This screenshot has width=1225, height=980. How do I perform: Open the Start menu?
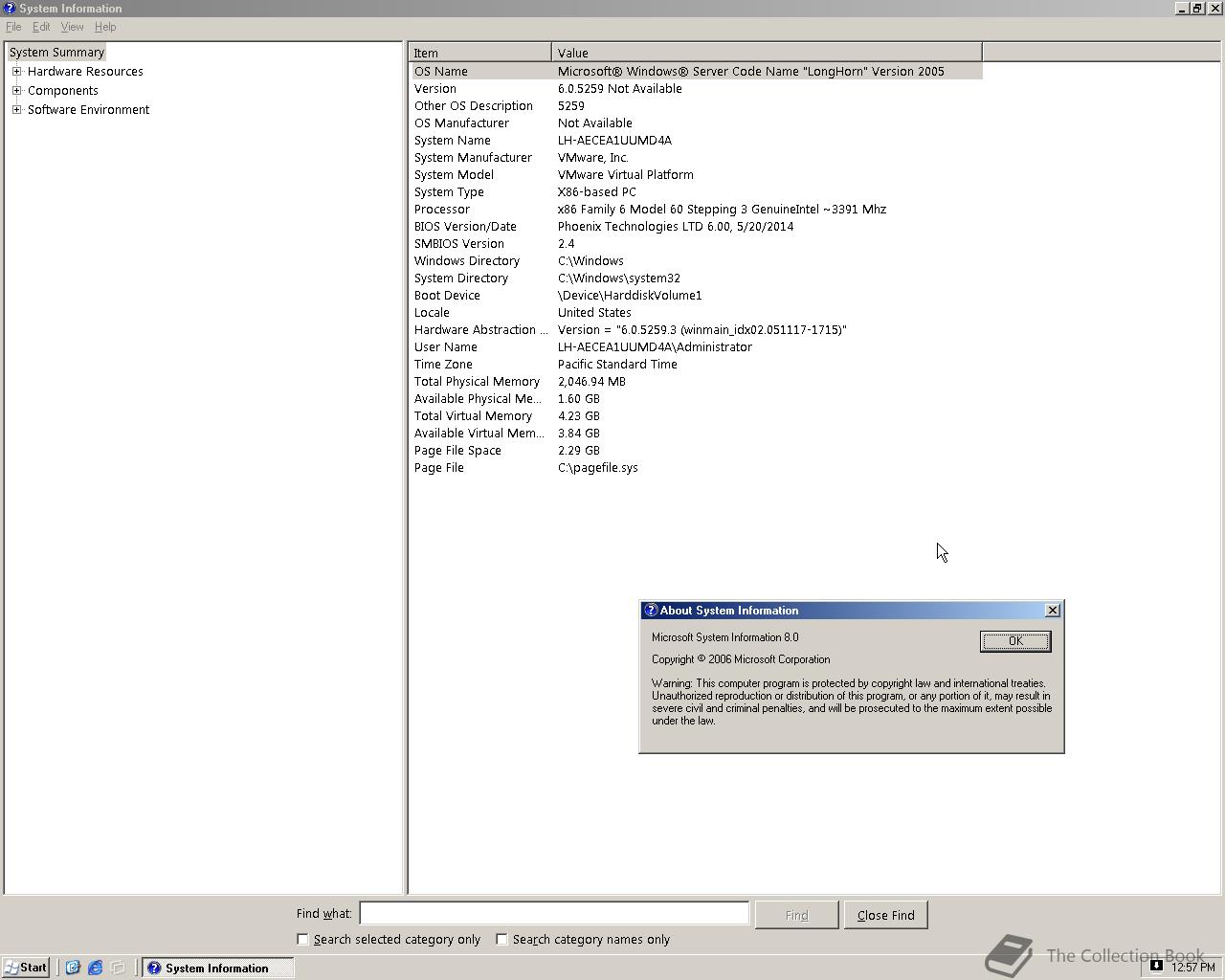[26, 968]
